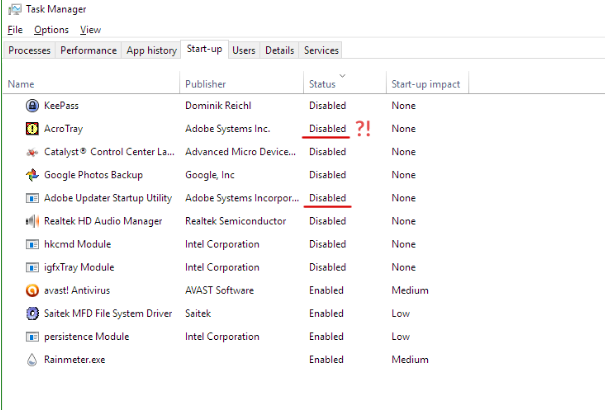
Task: Click the None impact of KeePass
Action: click(x=403, y=105)
